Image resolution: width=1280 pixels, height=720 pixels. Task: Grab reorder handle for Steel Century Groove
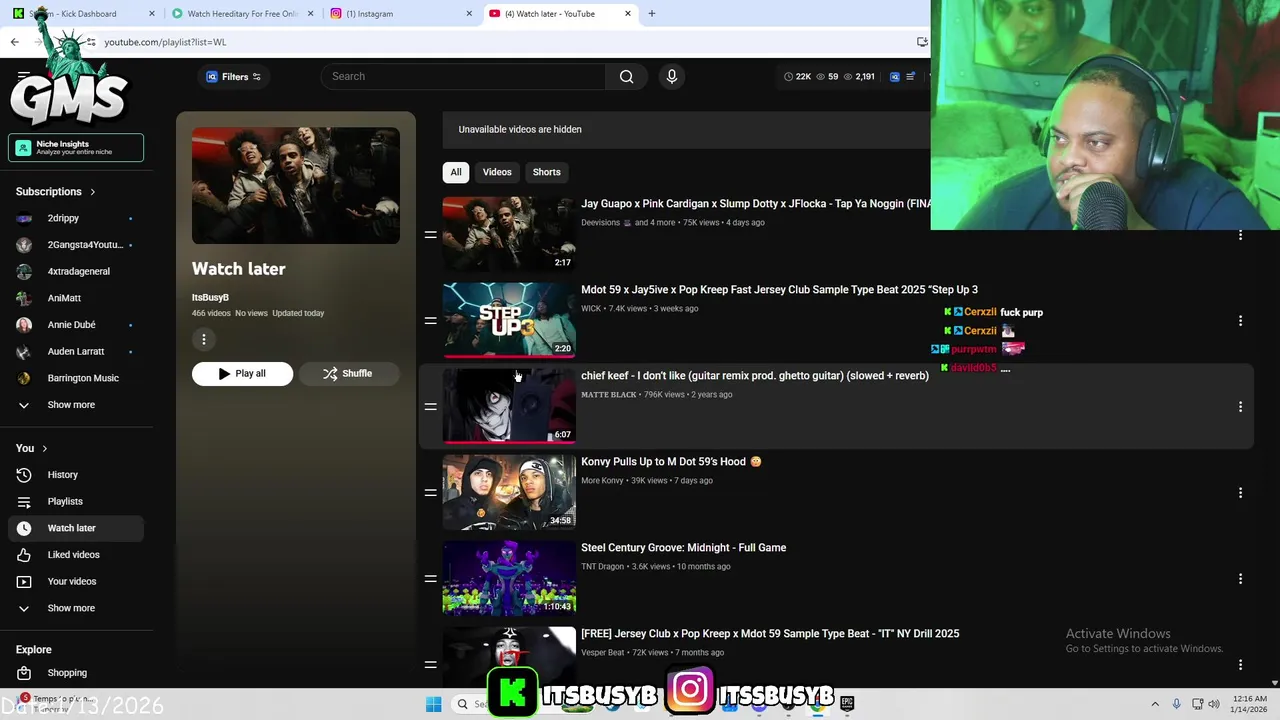[x=430, y=579]
